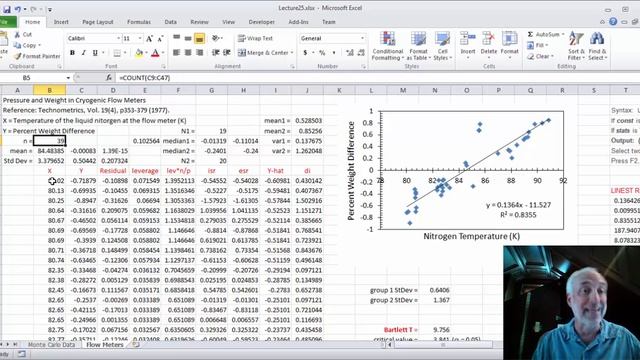Open Format as Table gallery

(418, 46)
